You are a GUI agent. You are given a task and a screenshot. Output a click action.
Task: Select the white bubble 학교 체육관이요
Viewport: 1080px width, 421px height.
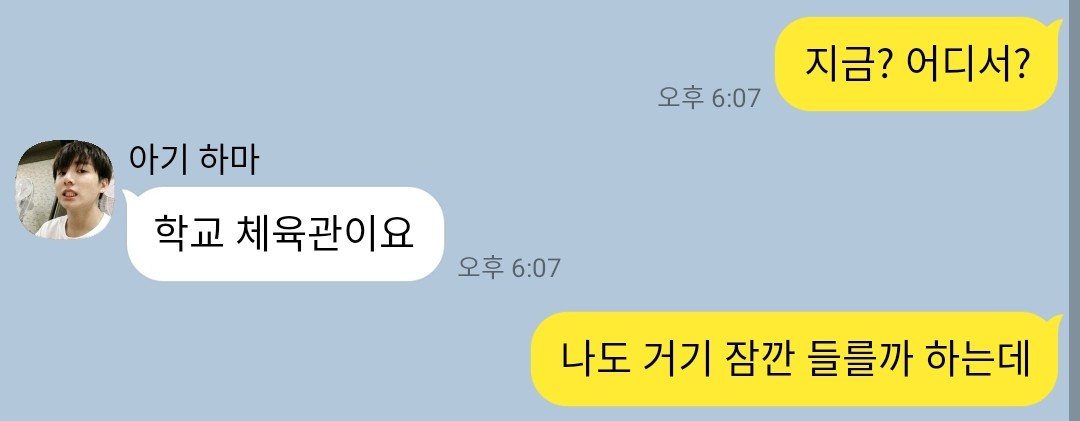(x=283, y=234)
